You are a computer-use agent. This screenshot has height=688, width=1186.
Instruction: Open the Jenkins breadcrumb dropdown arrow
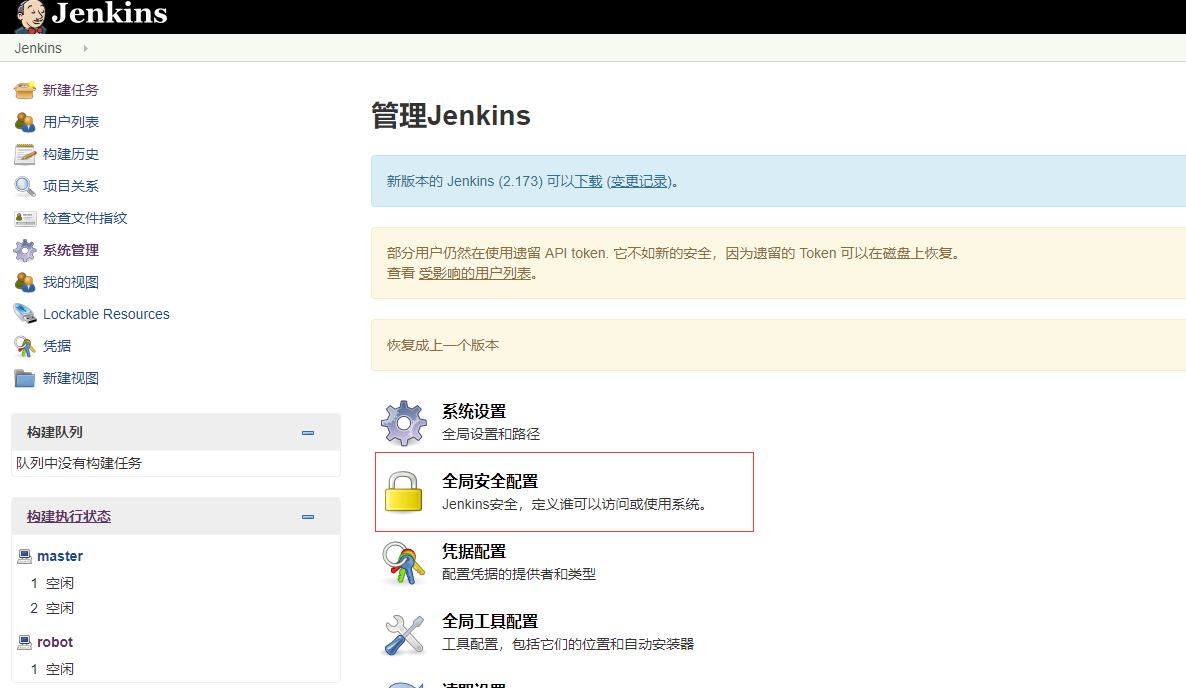point(85,48)
